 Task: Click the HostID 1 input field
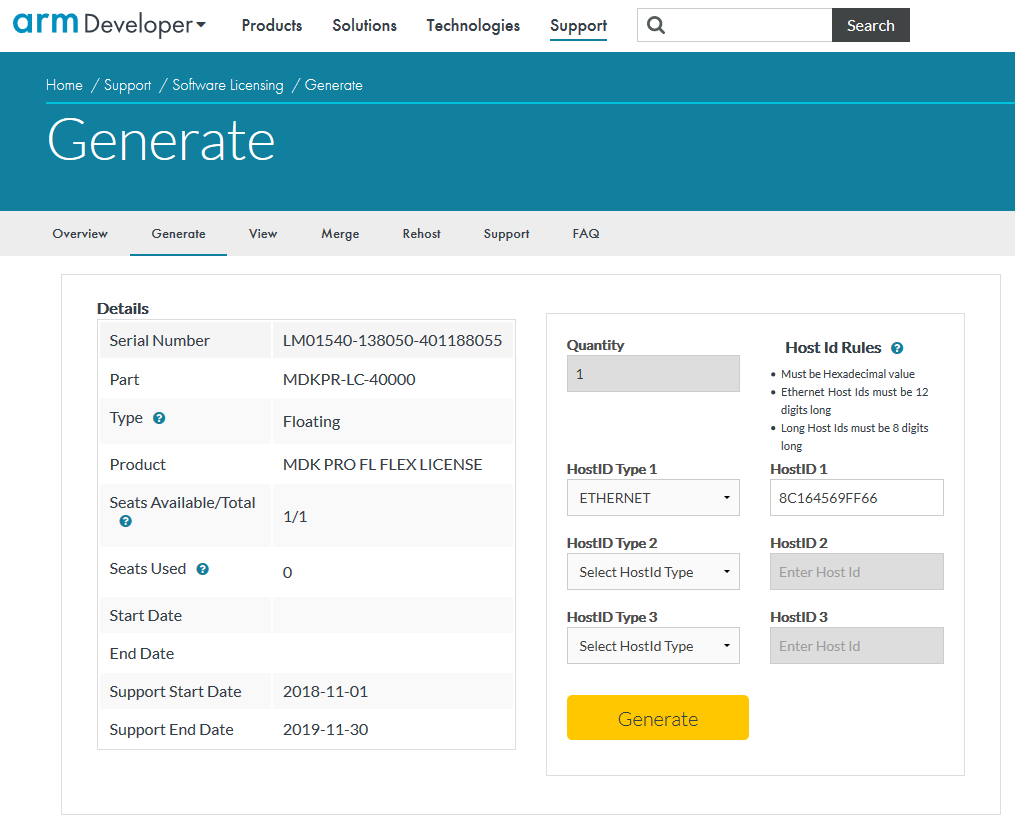pyautogui.click(x=856, y=498)
